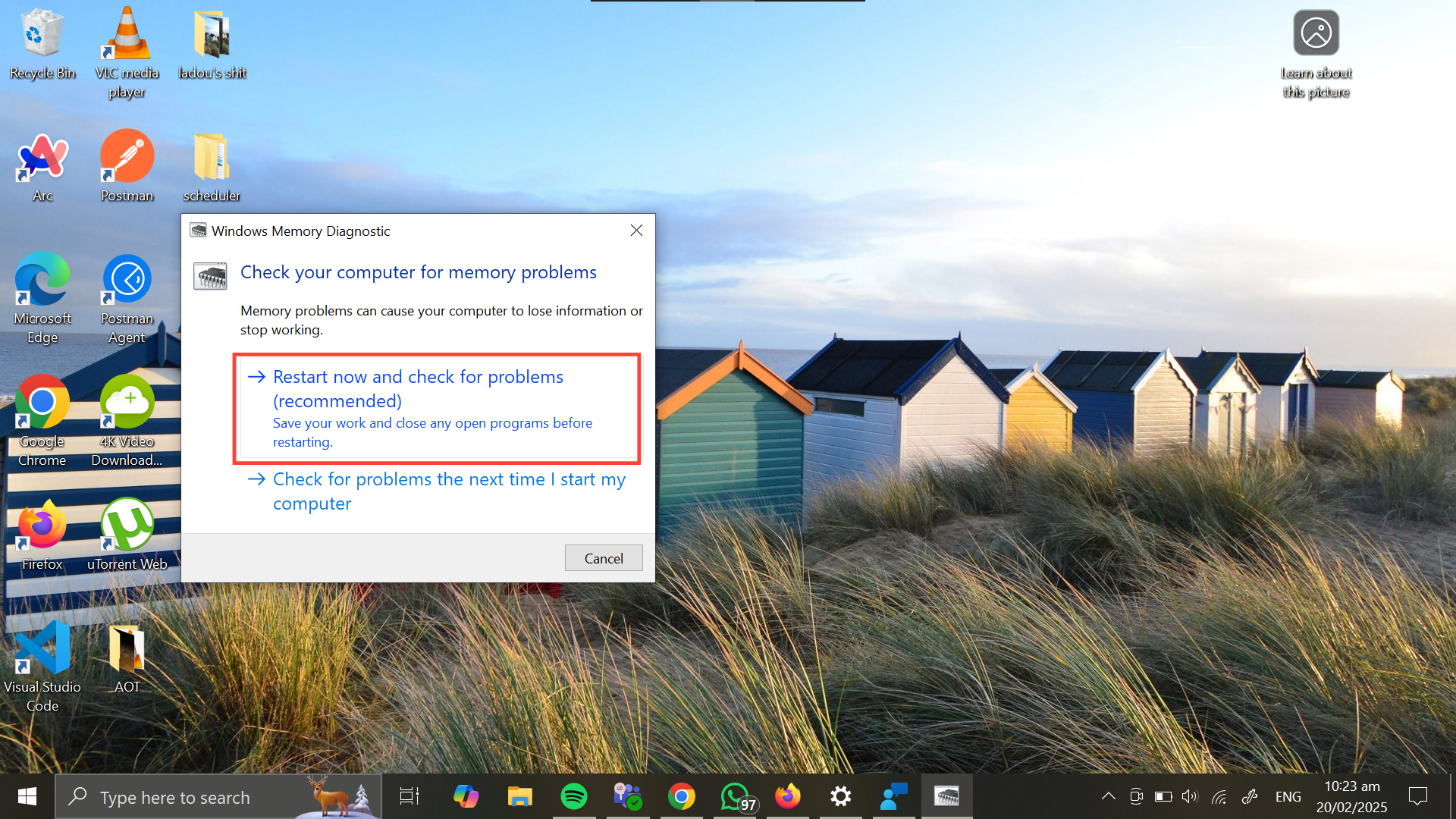Select the Arc browser desktop shortcut
1456x819 pixels.
[x=42, y=165]
